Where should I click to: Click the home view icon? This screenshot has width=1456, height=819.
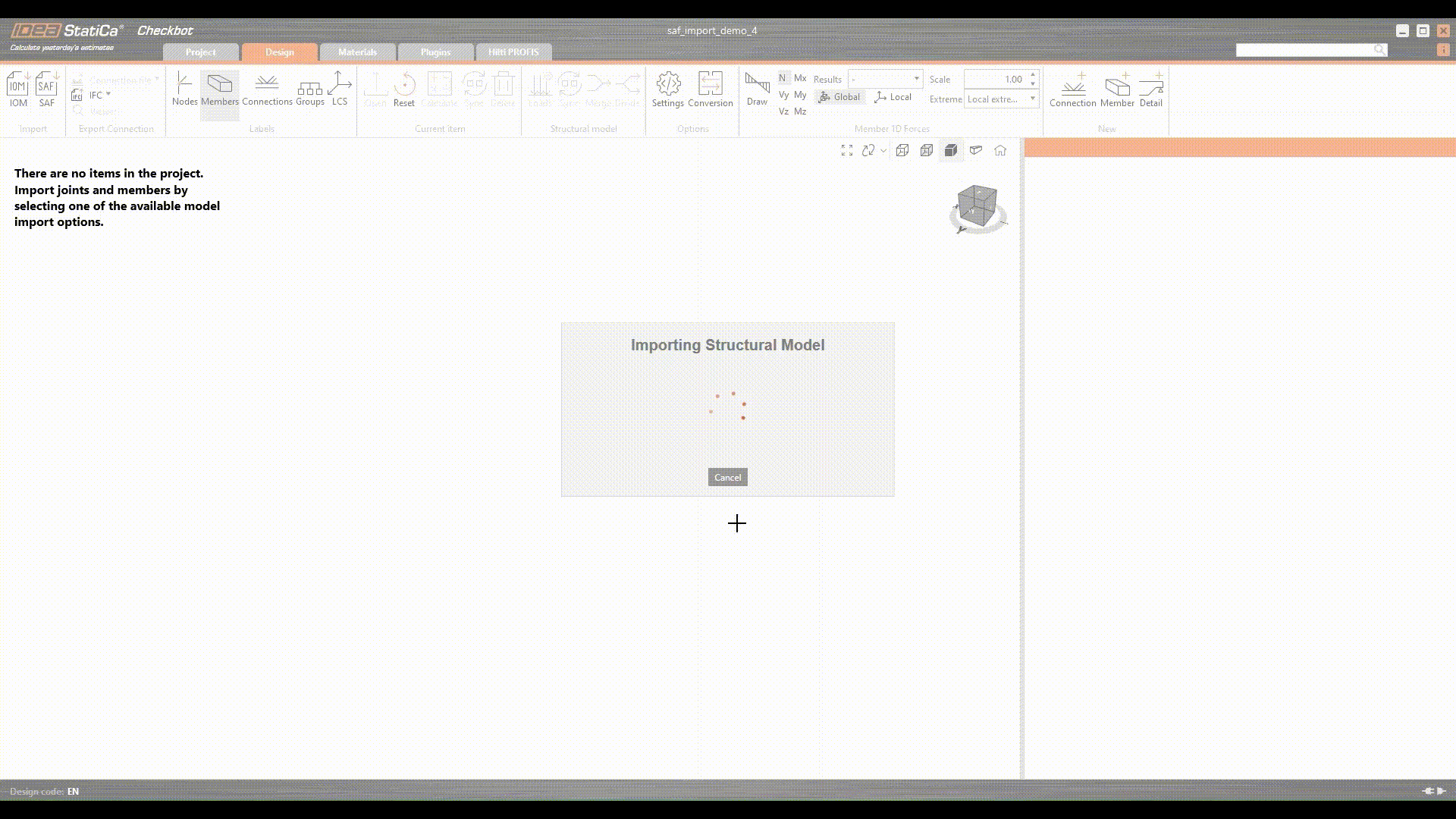1000,150
